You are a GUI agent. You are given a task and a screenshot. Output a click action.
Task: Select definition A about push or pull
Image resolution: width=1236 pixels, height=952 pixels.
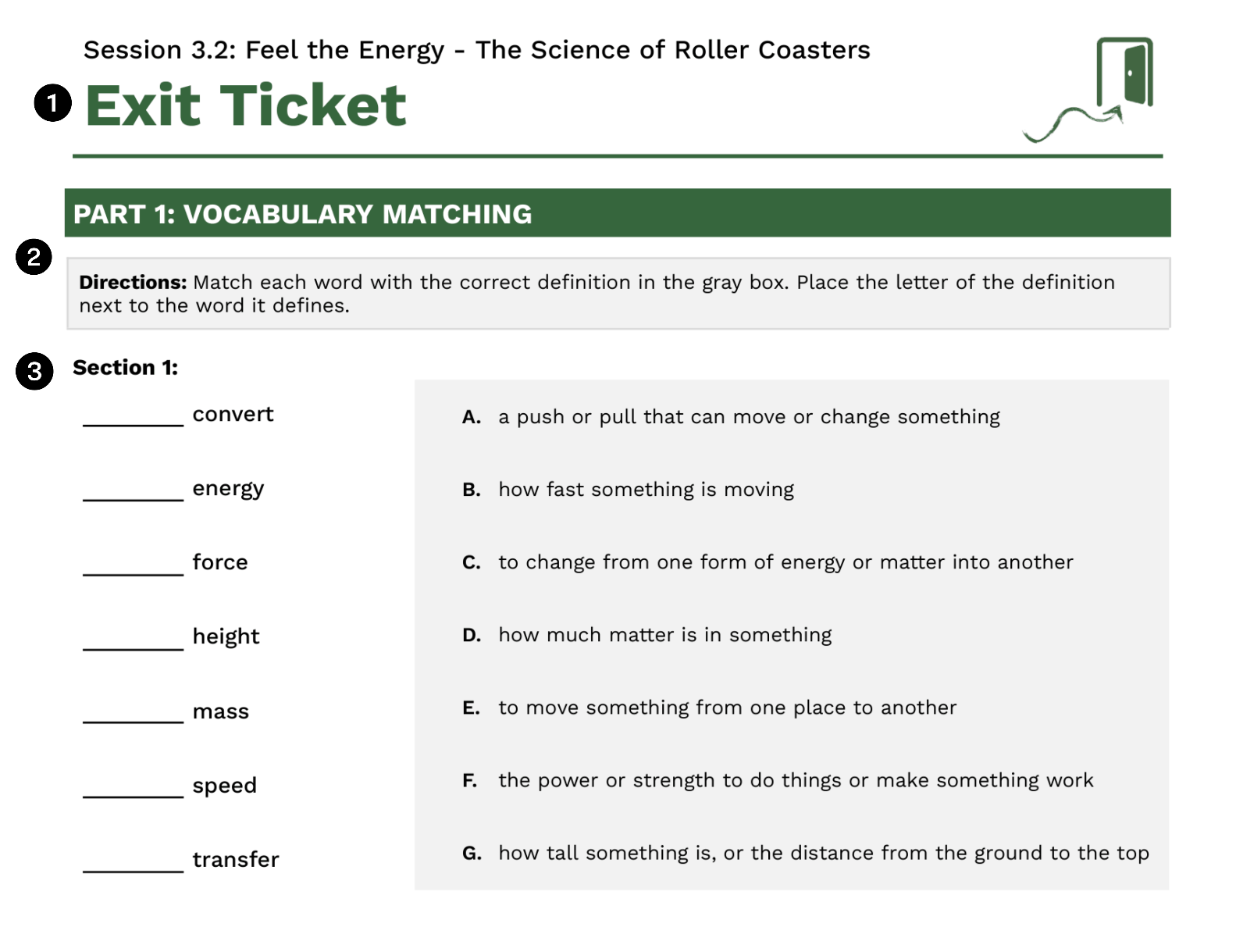pyautogui.click(x=731, y=417)
